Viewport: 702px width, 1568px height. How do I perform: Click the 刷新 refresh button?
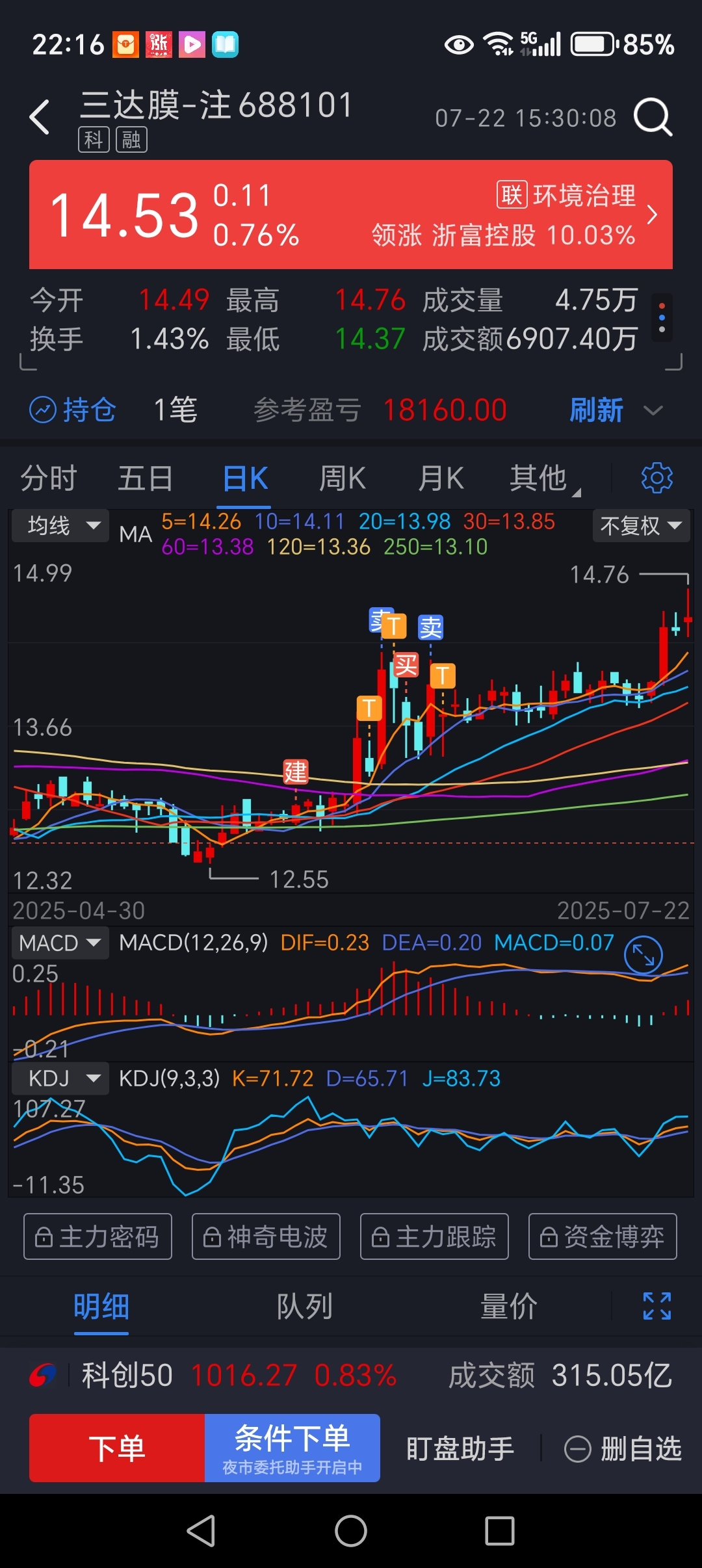pos(596,410)
